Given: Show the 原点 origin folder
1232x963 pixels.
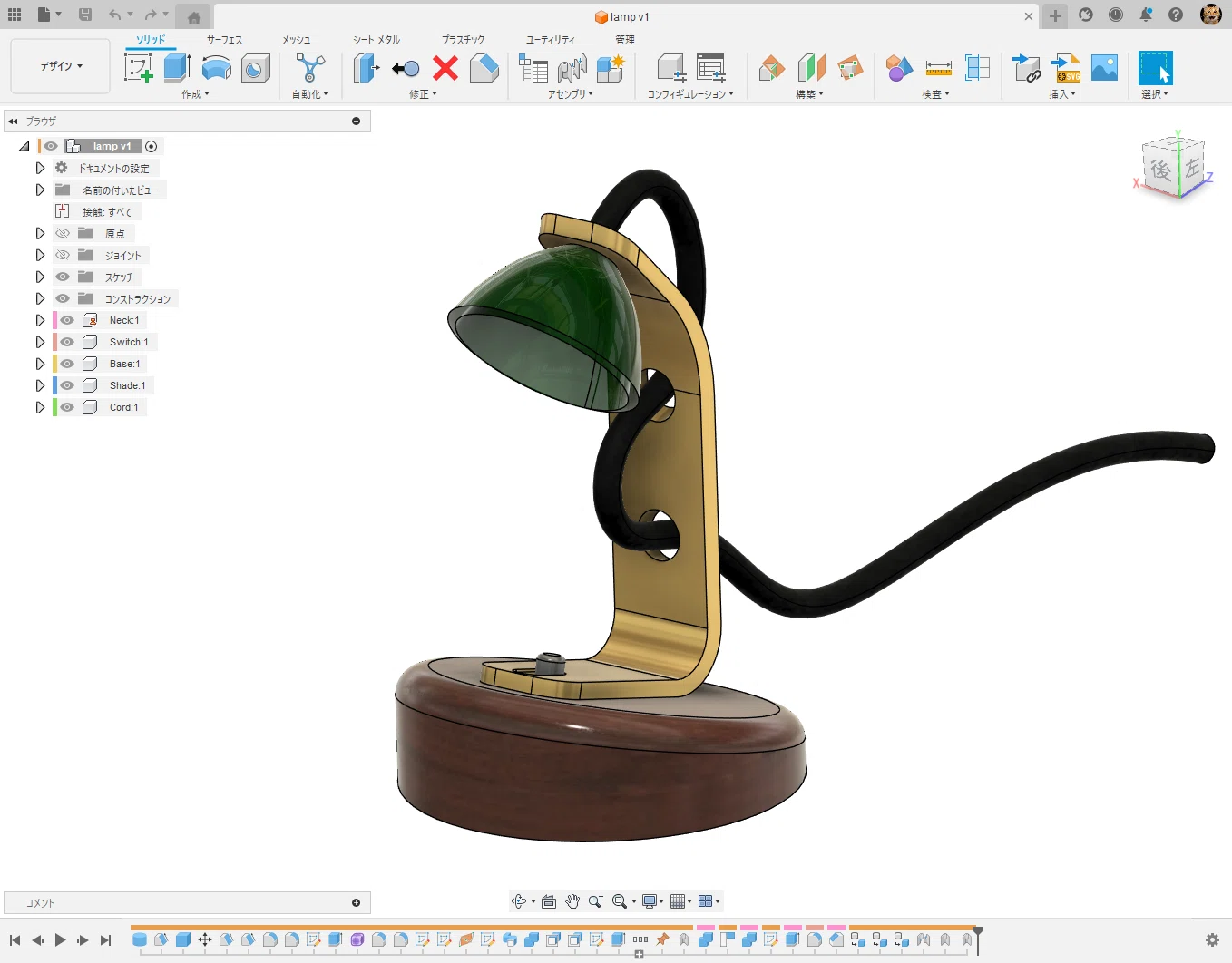Looking at the screenshot, I should 63,233.
